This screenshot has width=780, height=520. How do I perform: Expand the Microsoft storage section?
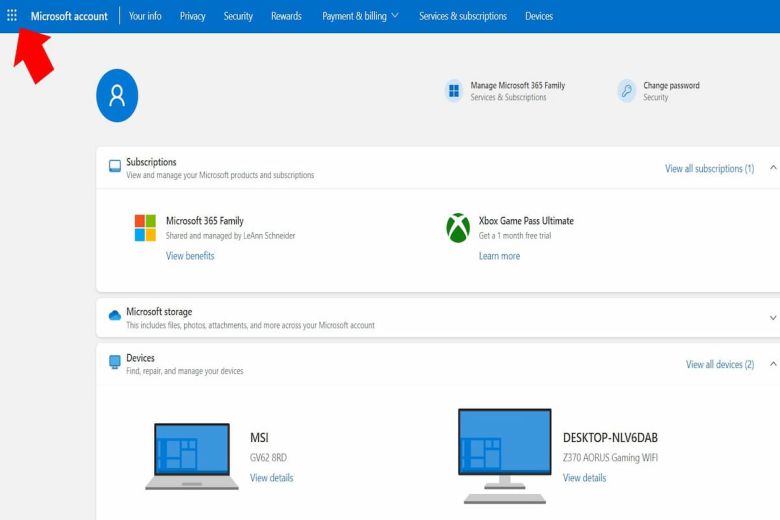(x=772, y=318)
